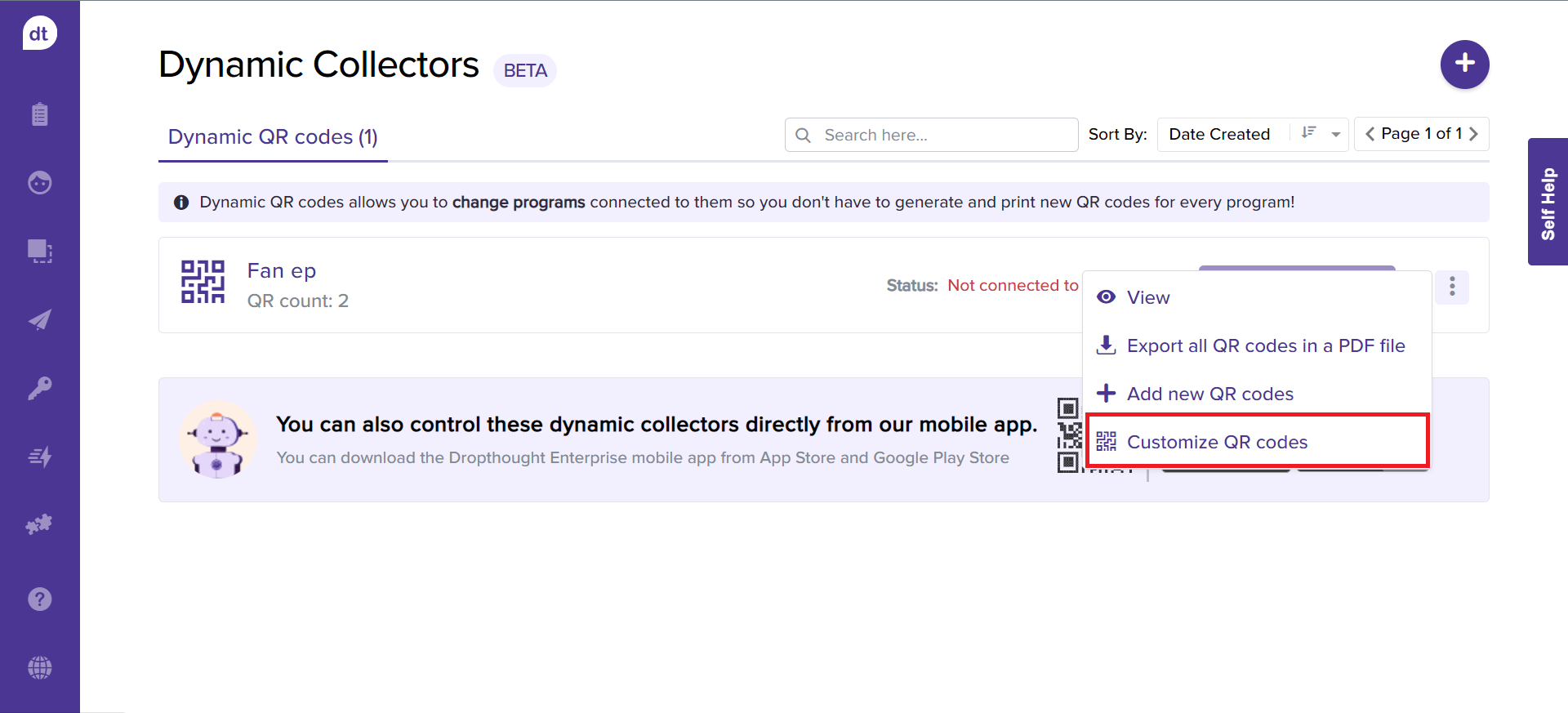
Task: Select View from the context menu
Action: 1147,297
